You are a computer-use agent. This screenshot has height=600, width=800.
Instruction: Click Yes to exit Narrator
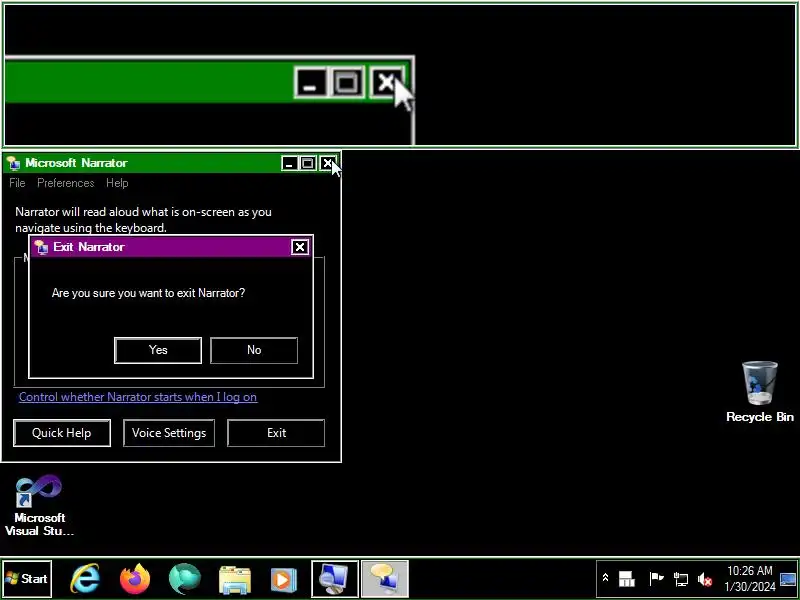pyautogui.click(x=158, y=350)
